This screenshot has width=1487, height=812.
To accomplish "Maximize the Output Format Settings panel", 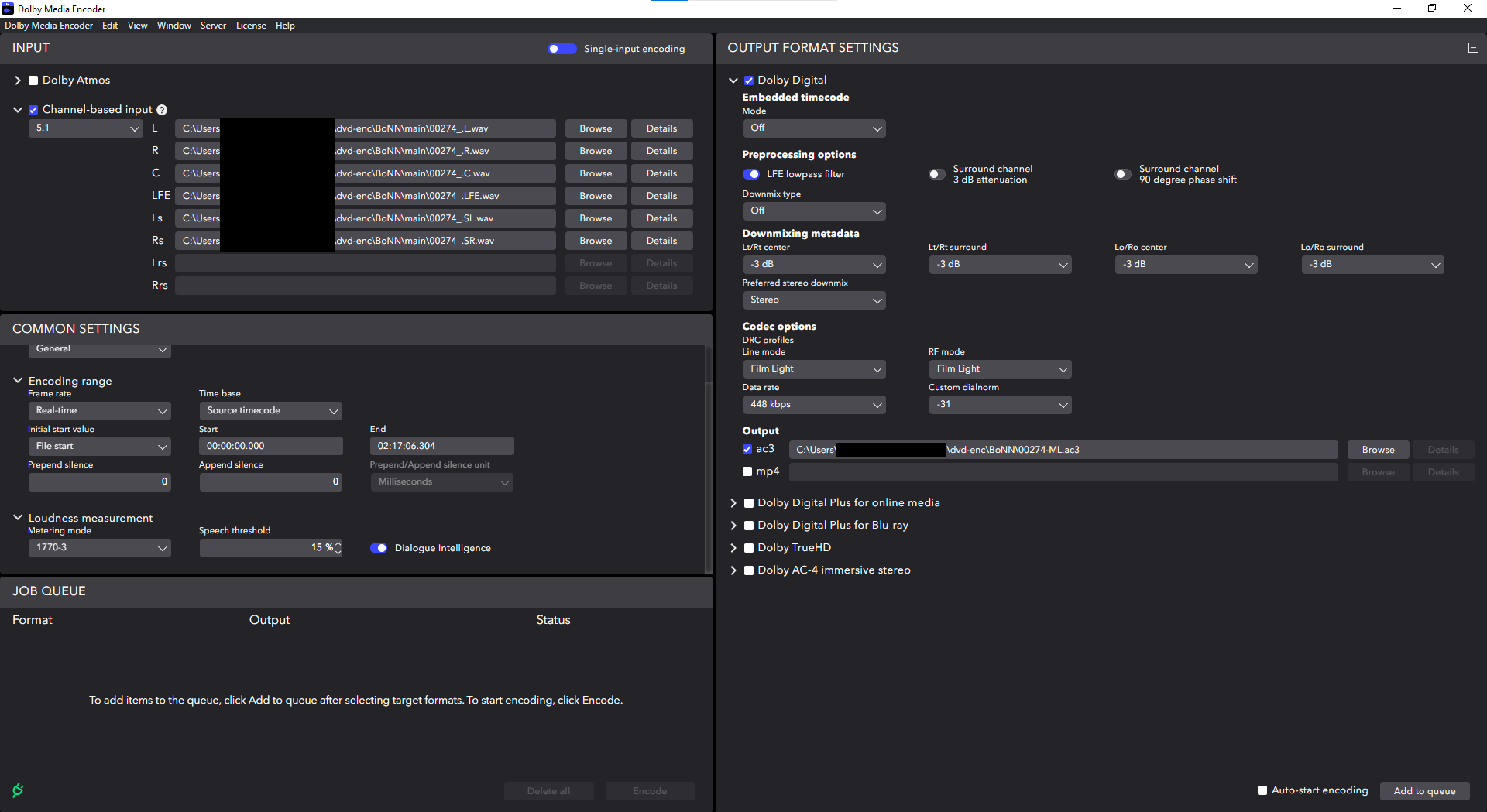I will (1473, 48).
